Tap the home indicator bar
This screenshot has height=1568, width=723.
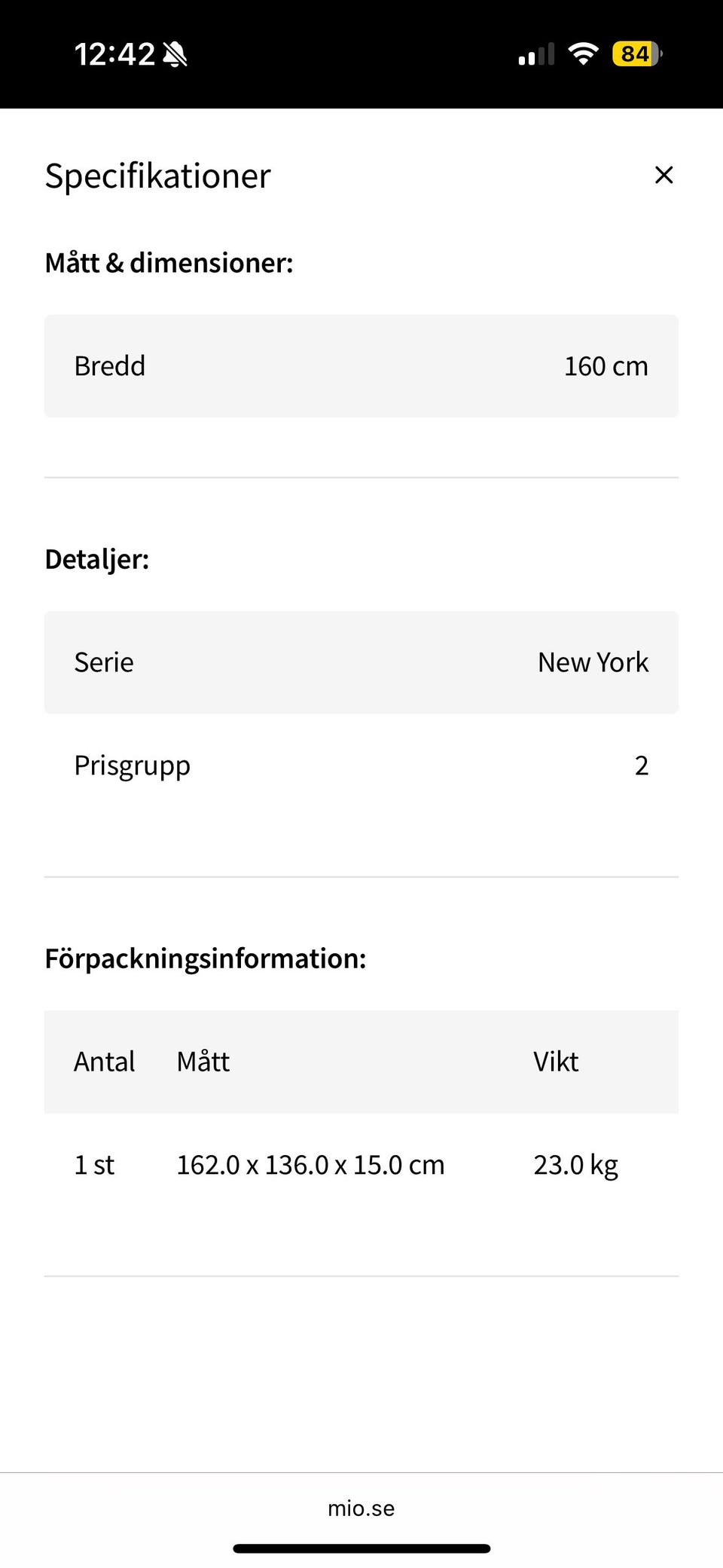pyautogui.click(x=361, y=1548)
